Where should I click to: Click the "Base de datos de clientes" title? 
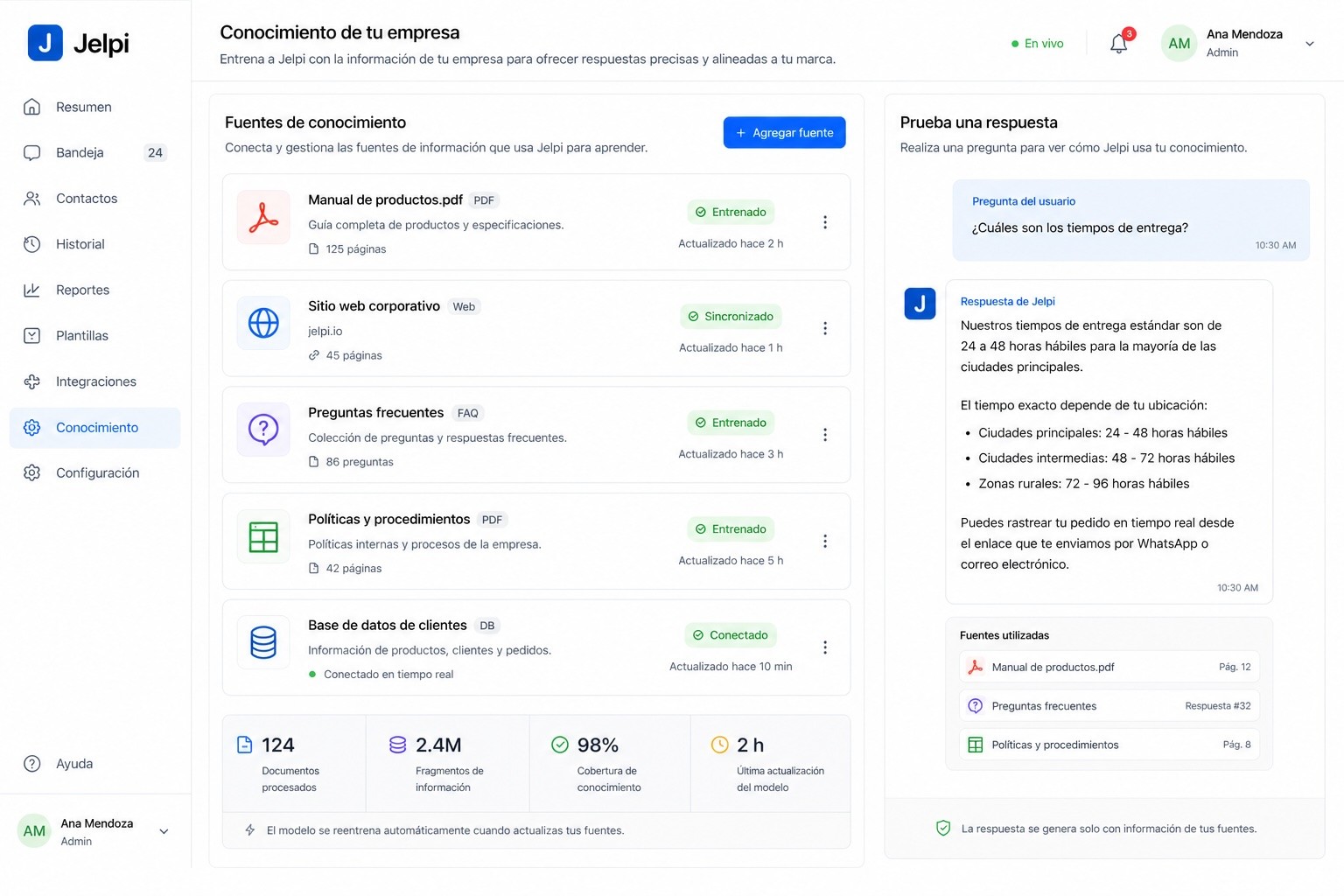pyautogui.click(x=388, y=625)
